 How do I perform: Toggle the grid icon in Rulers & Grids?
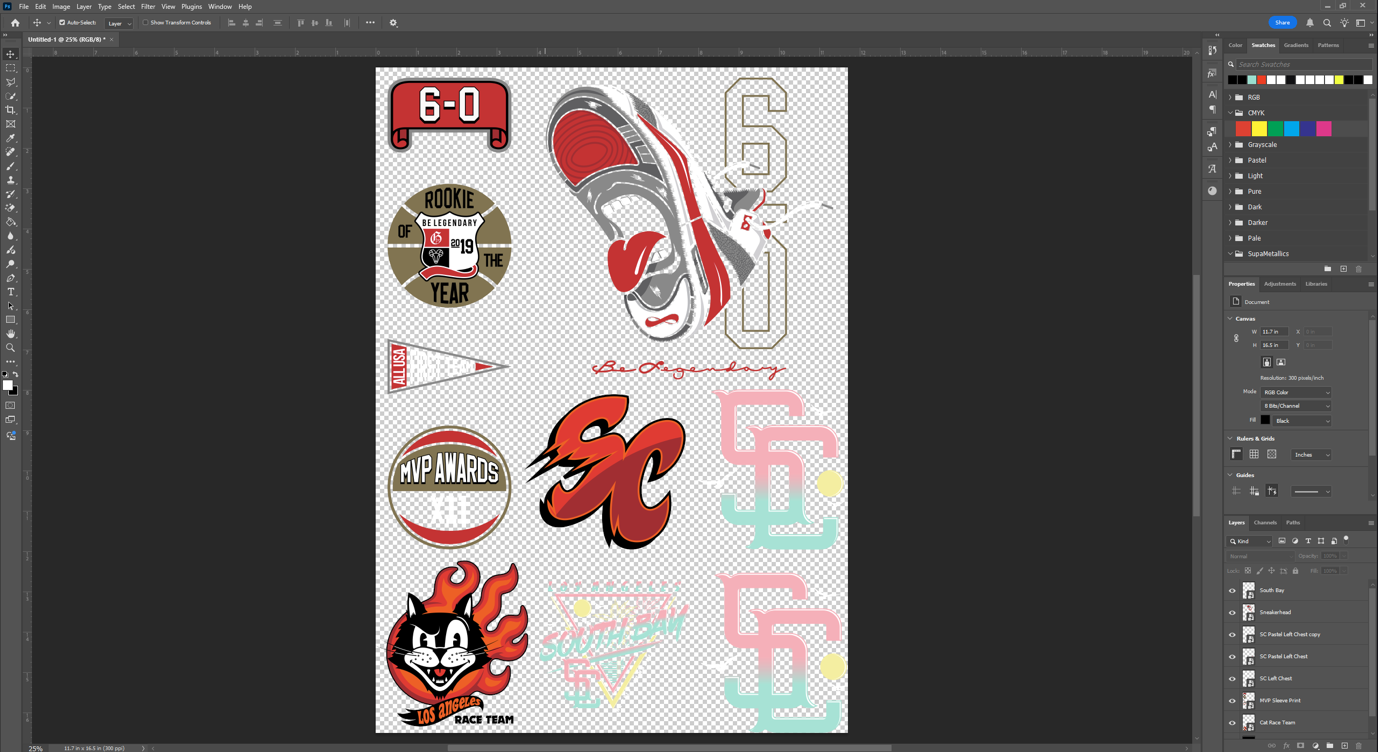(x=1254, y=454)
